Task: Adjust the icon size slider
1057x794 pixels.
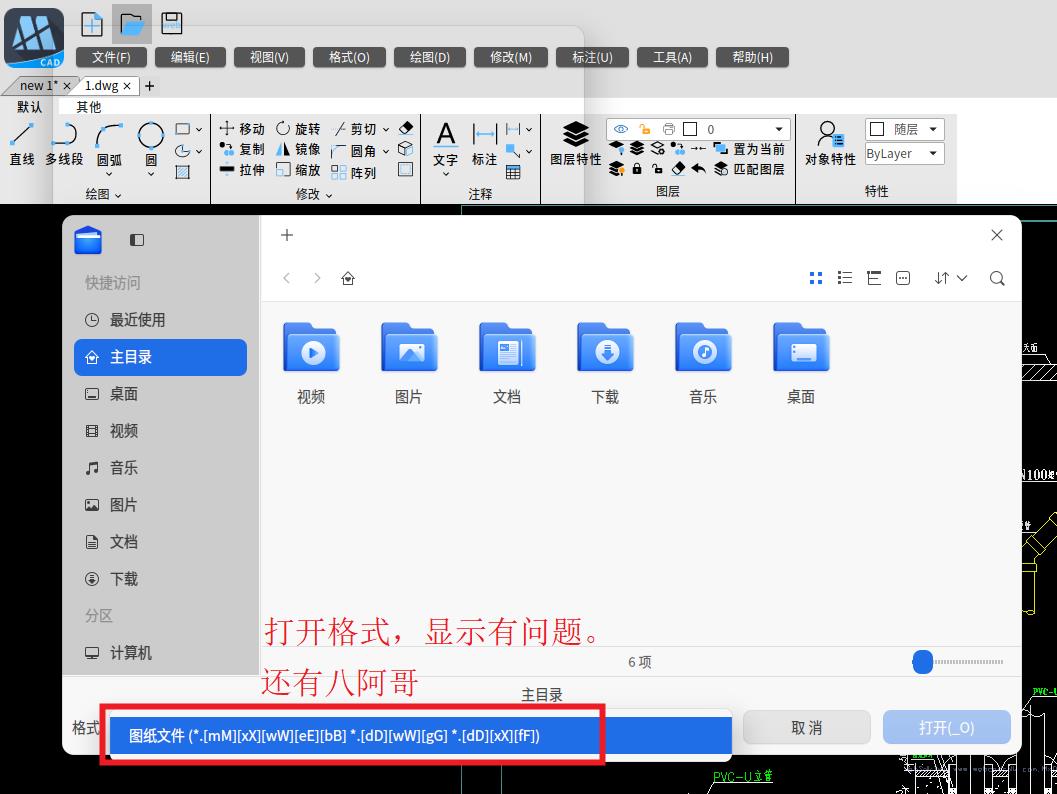Action: tap(923, 662)
